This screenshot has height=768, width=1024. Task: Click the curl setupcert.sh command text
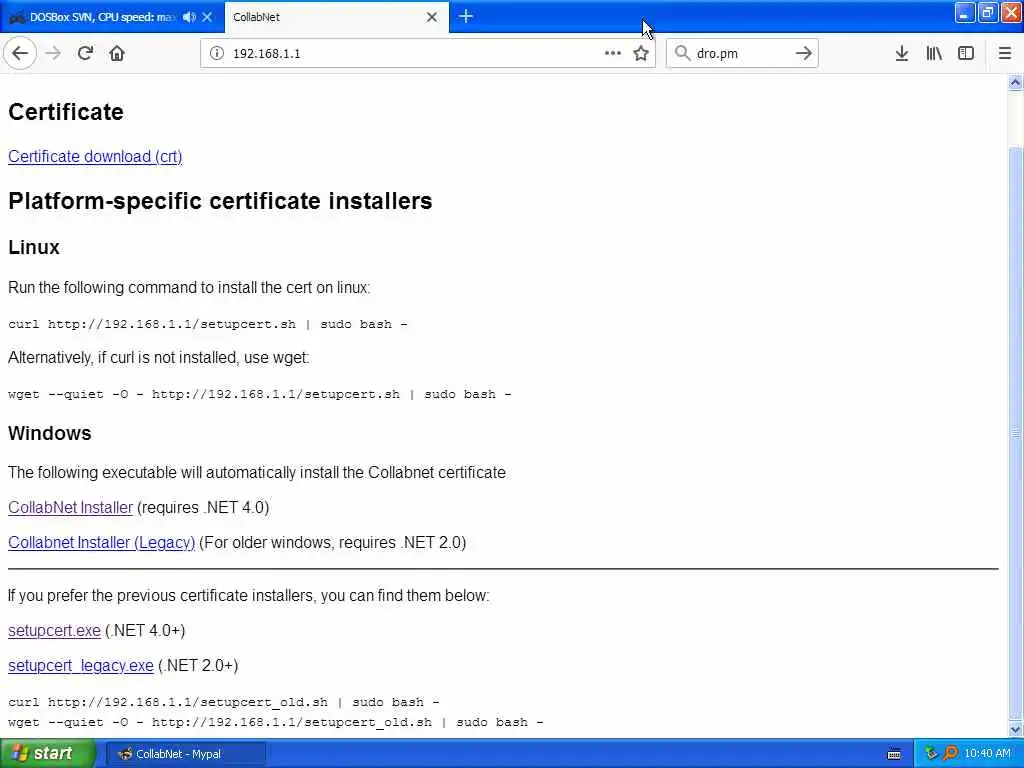208,324
